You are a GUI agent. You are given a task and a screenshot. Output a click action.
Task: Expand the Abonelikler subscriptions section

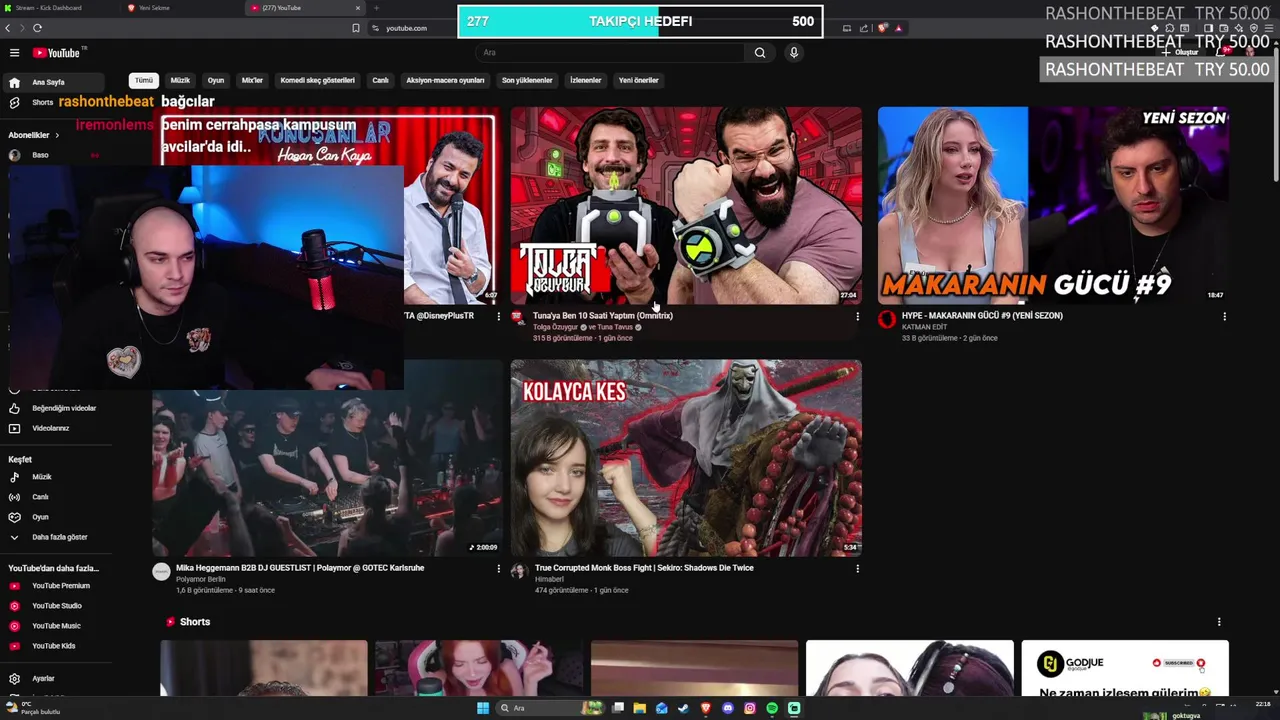tap(34, 135)
